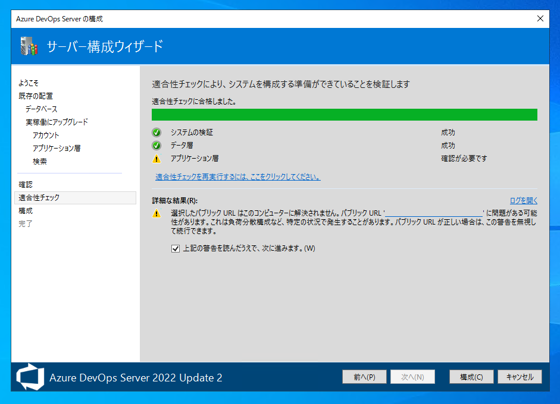Uncheck 上記の警告を読んだうえで、次に進みます checkbox
This screenshot has width=560, height=404.
click(x=175, y=249)
